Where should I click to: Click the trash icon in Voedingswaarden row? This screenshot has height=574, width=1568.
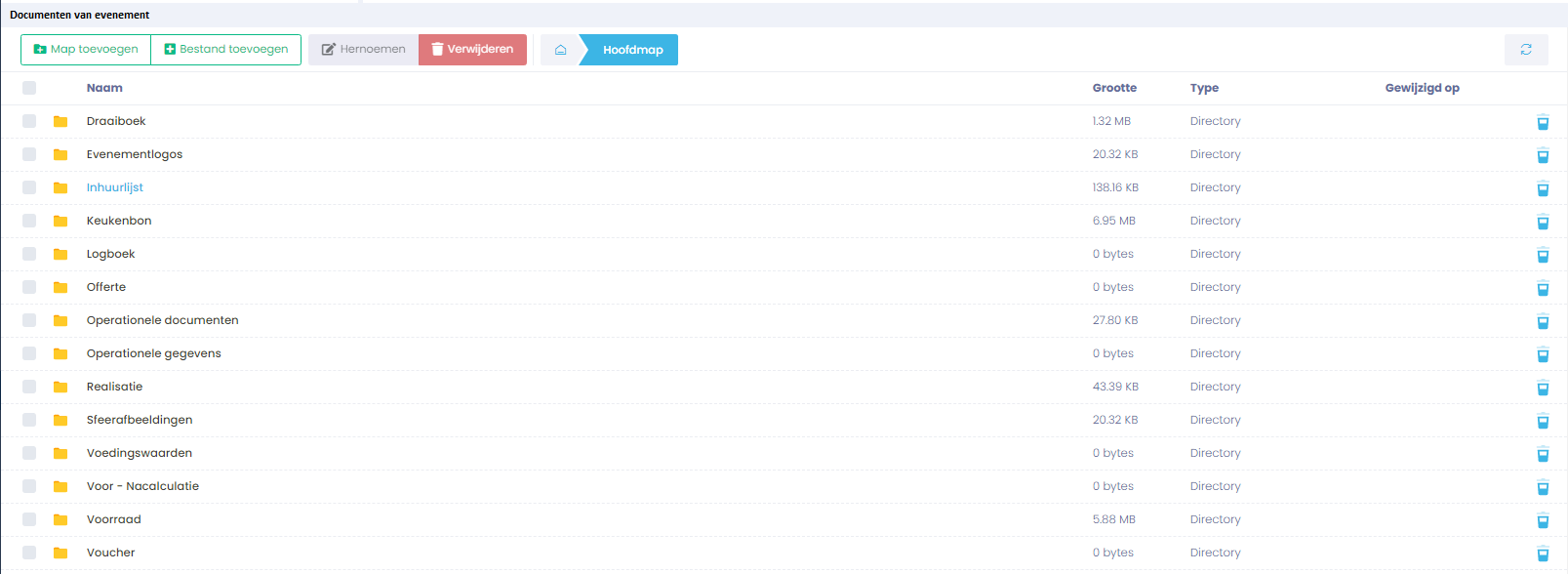click(x=1543, y=454)
